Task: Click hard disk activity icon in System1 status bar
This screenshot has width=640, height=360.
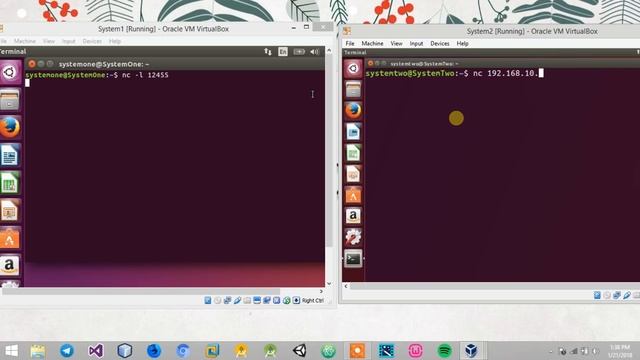Action: coord(208,300)
